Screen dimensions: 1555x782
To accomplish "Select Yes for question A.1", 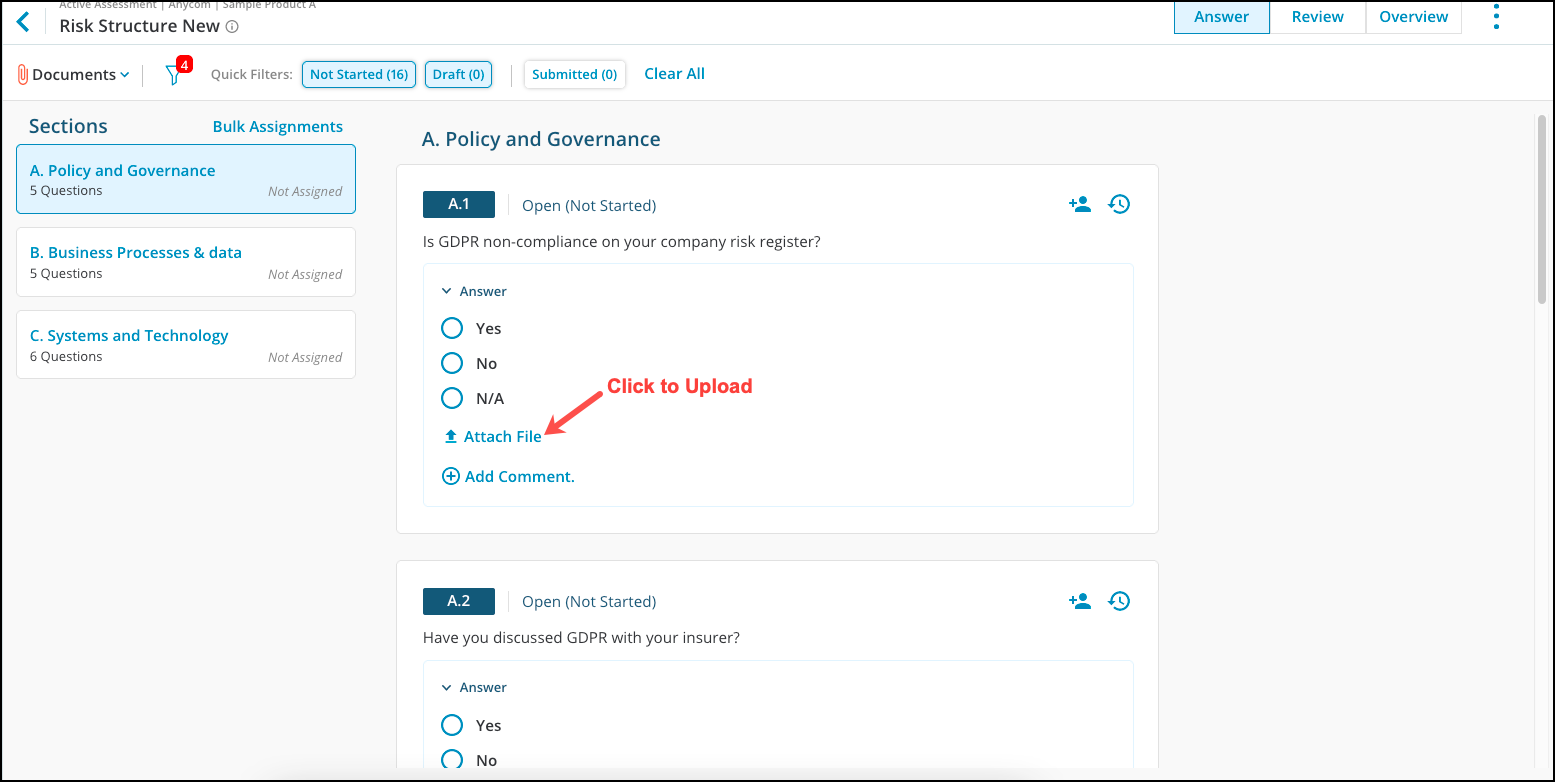I will coord(452,328).
